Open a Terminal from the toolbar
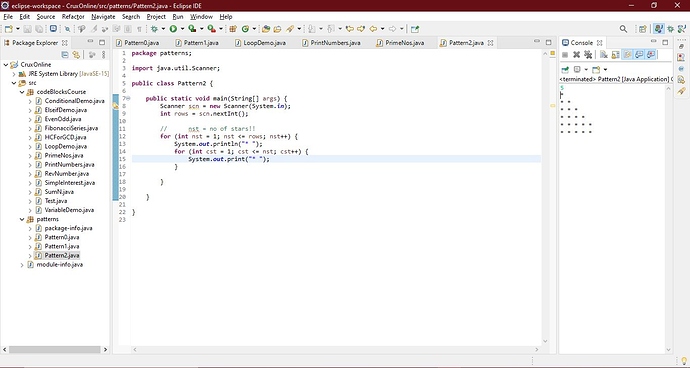The height and width of the screenshot is (368, 690). coord(53,28)
